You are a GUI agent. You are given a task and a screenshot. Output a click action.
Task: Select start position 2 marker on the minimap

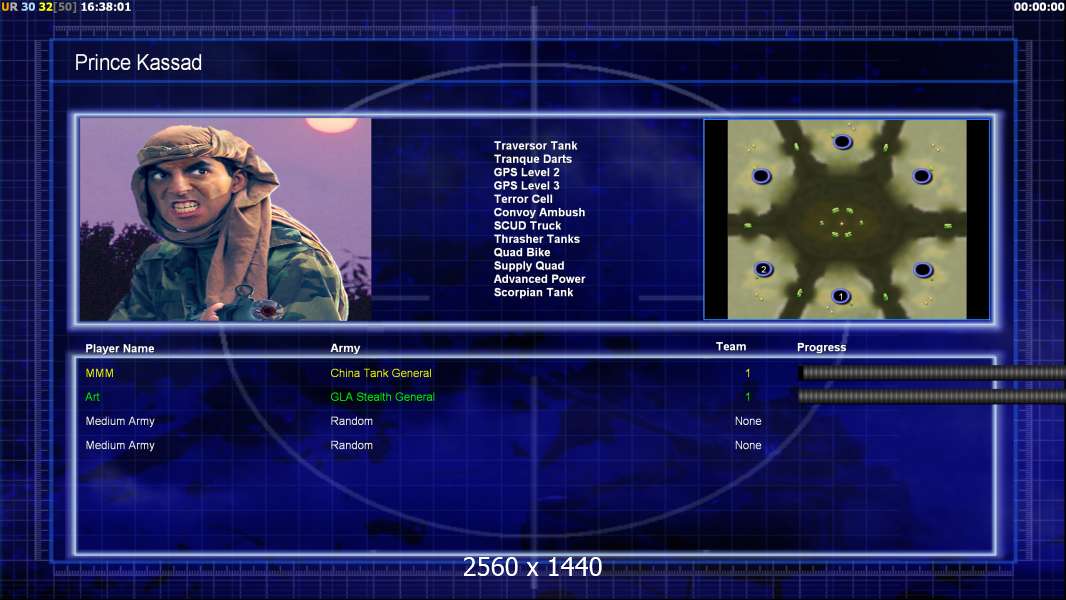click(763, 269)
